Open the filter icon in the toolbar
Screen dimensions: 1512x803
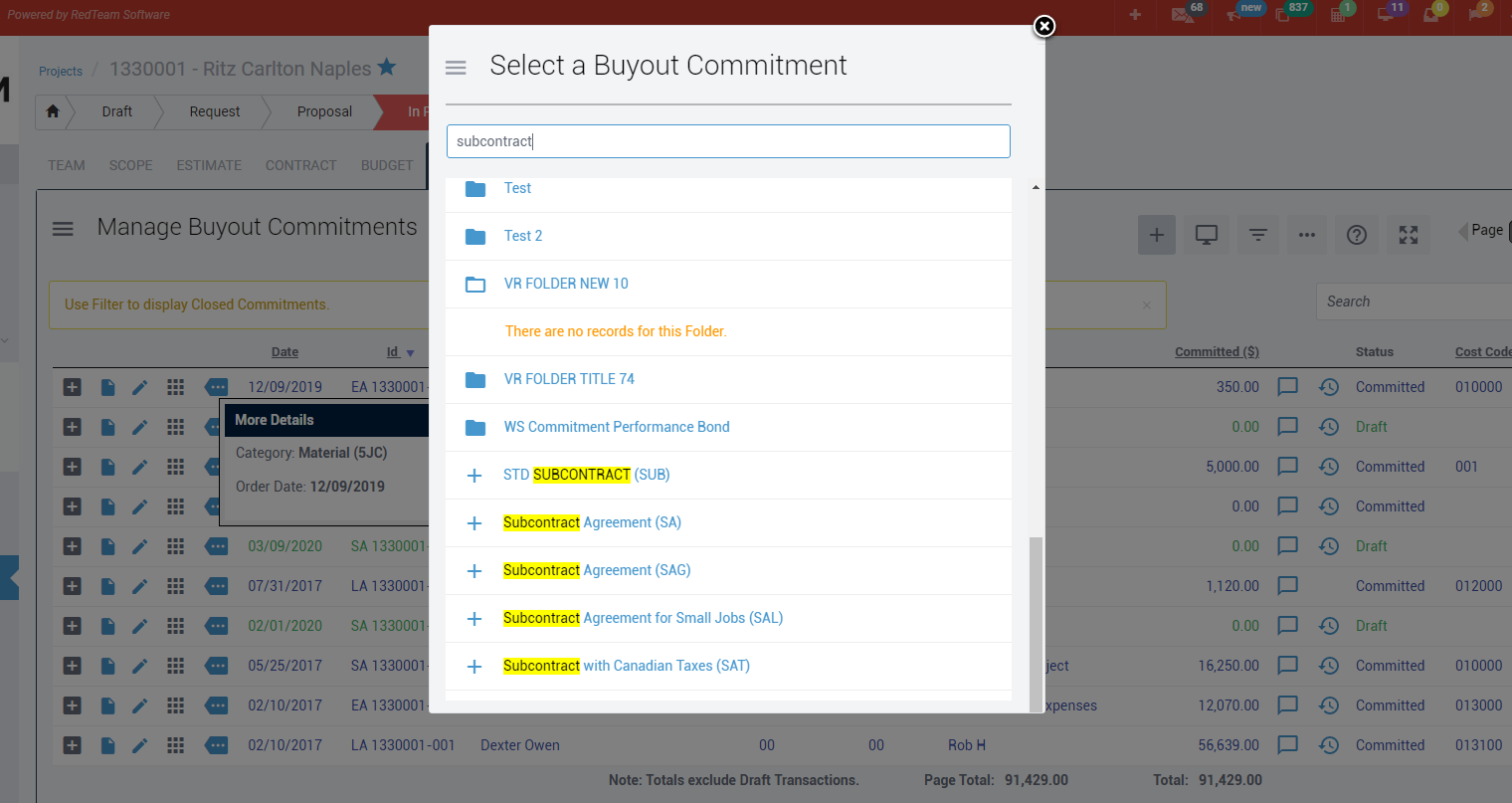coord(1257,235)
